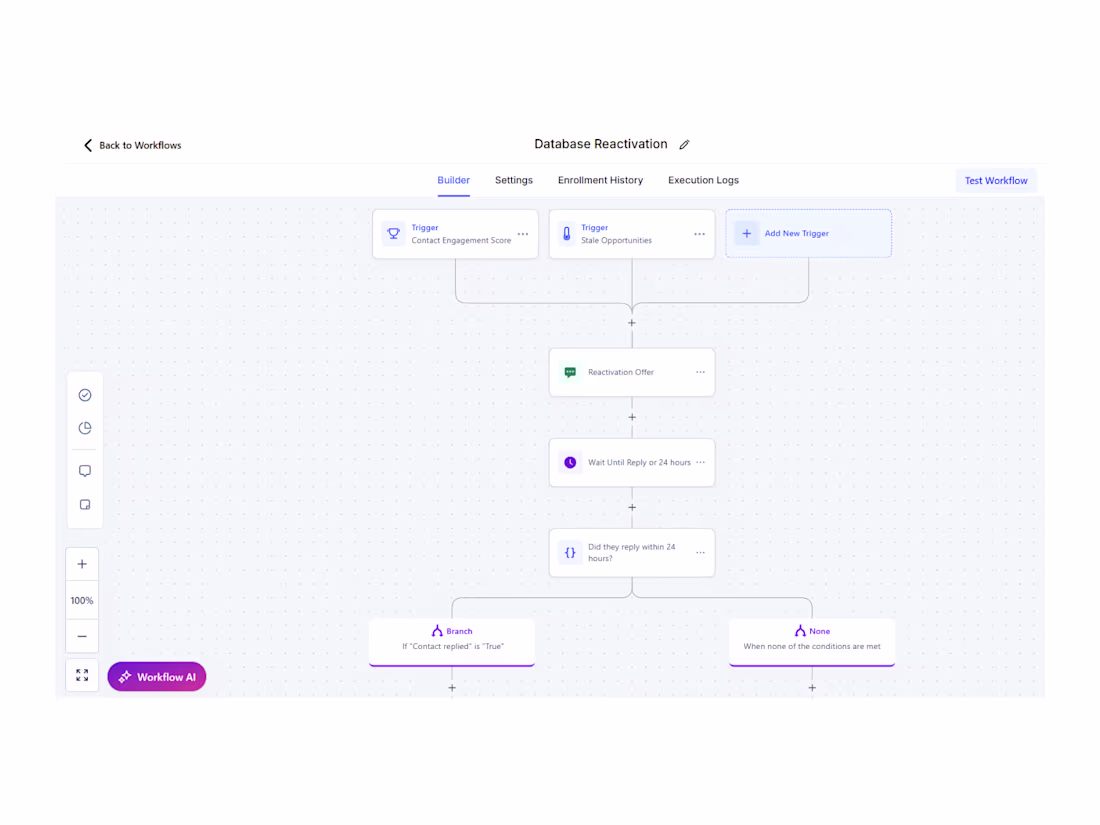Select the chat message icon on Reactivation Offer node
The width and height of the screenshot is (1100, 825).
(x=570, y=371)
